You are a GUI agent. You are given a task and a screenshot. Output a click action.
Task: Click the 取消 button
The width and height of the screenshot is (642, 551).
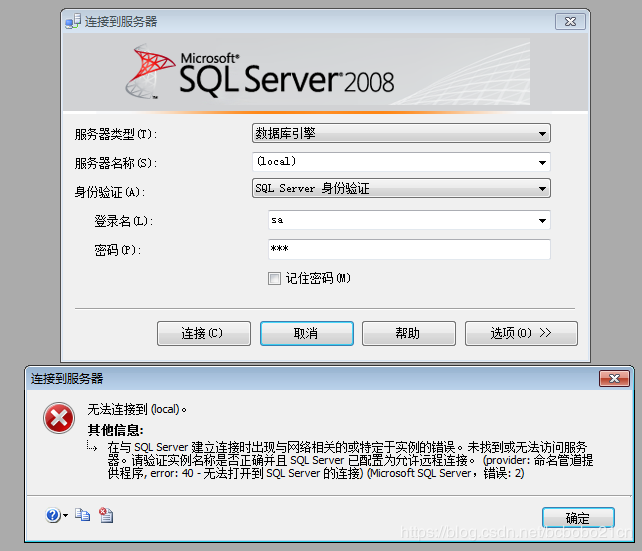pyautogui.click(x=307, y=333)
